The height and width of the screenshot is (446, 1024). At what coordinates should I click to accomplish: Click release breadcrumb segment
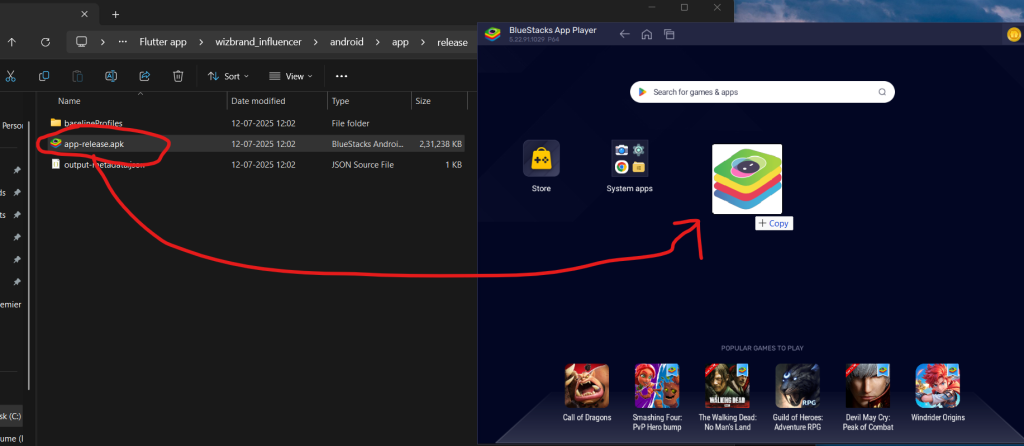pos(452,42)
